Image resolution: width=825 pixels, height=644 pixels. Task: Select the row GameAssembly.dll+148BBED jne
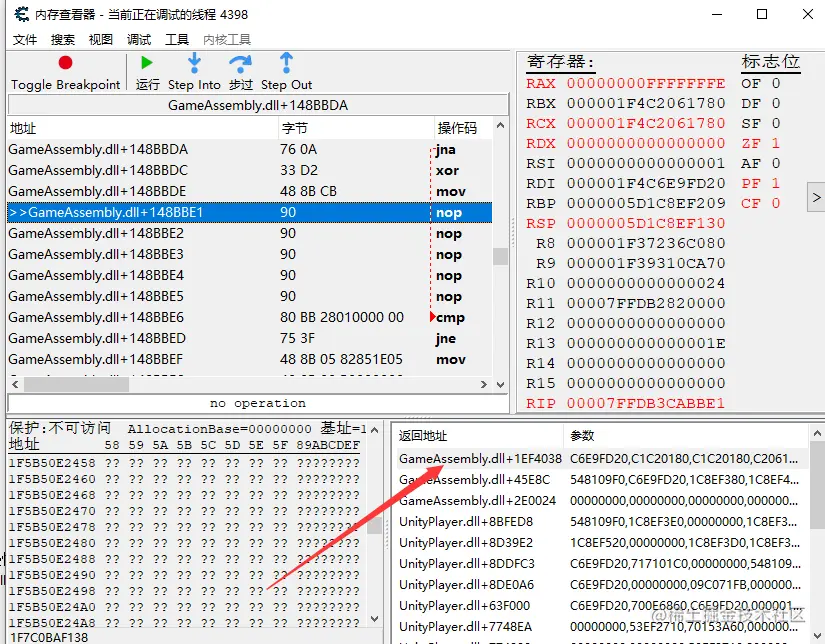(250, 339)
